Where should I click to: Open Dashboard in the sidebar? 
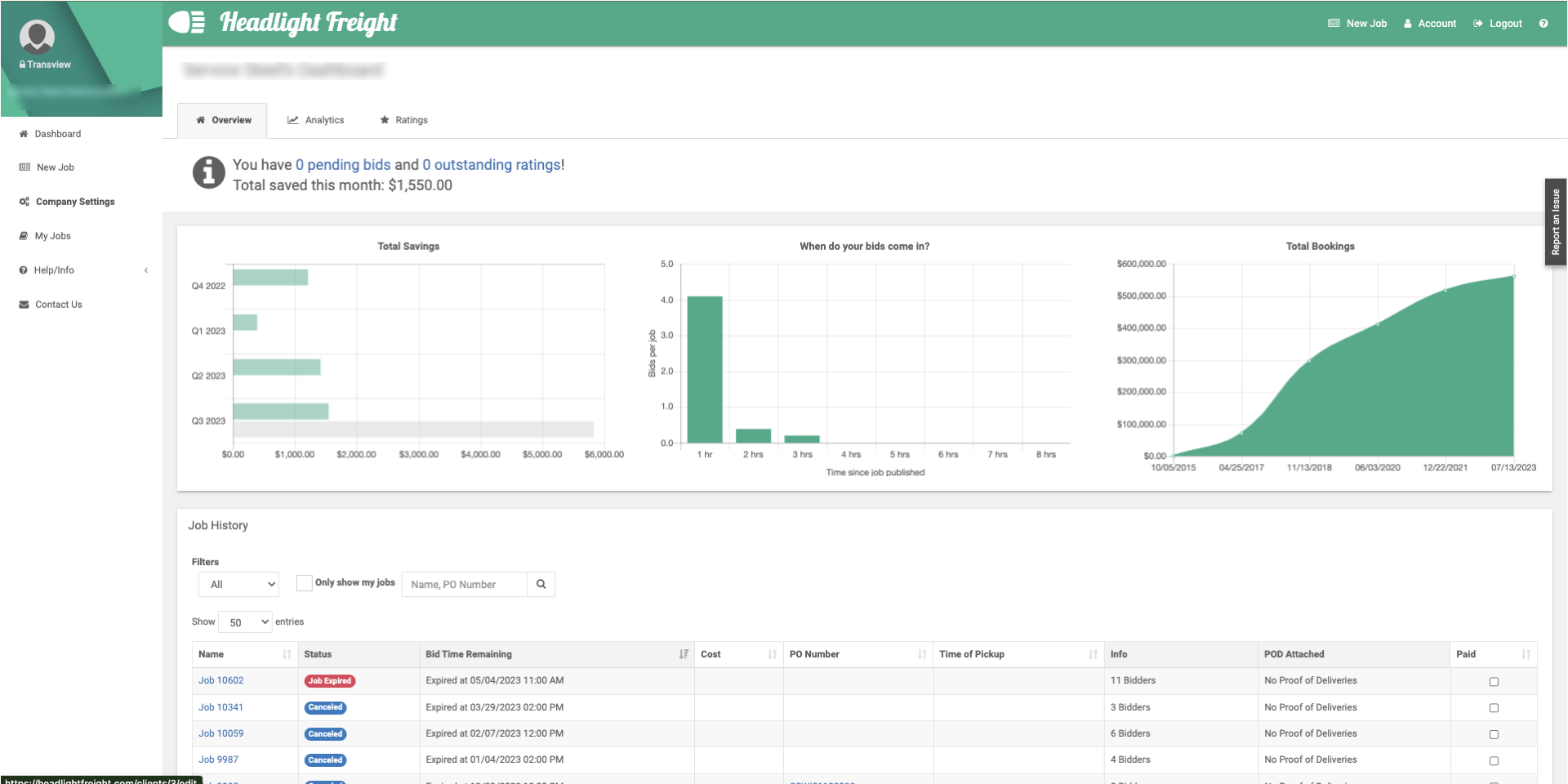[57, 134]
